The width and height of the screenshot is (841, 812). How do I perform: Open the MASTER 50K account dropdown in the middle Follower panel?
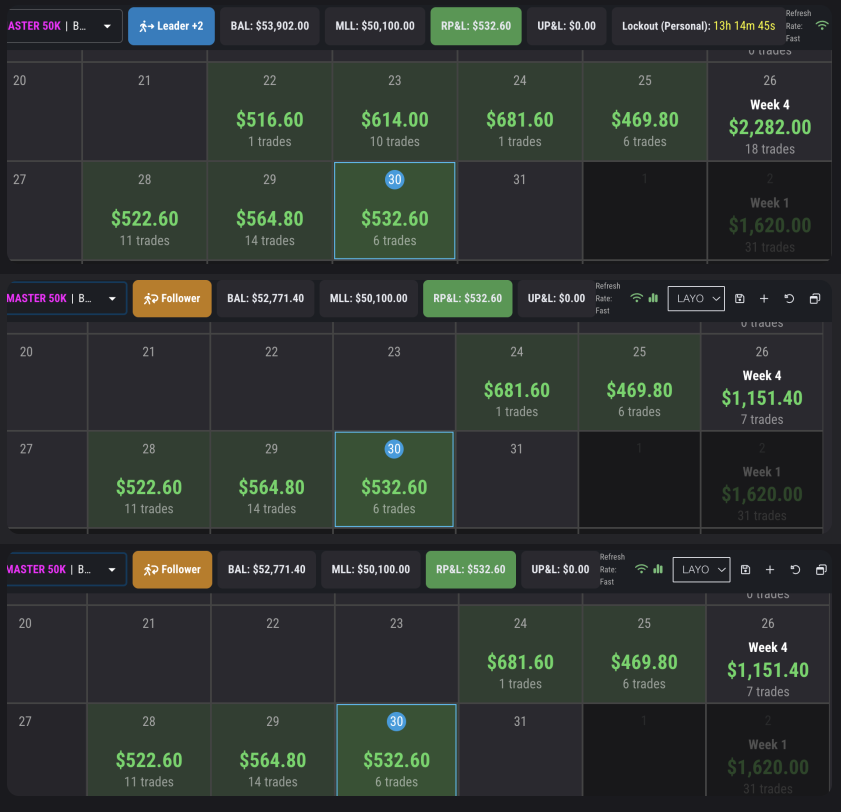(67, 298)
